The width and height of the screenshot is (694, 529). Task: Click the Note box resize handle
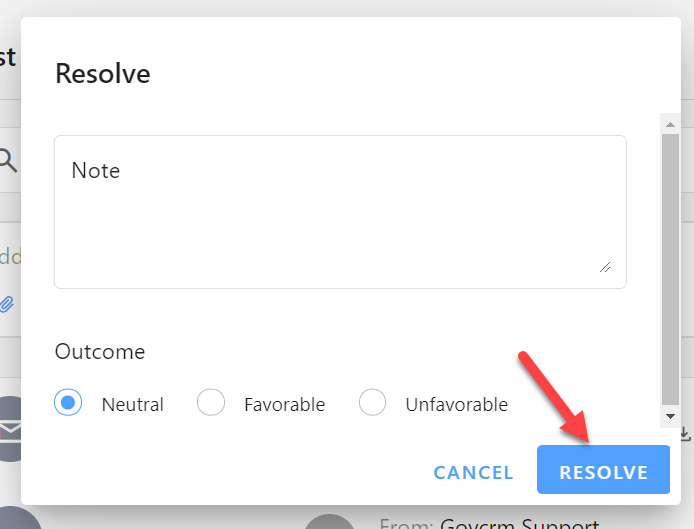[x=605, y=267]
